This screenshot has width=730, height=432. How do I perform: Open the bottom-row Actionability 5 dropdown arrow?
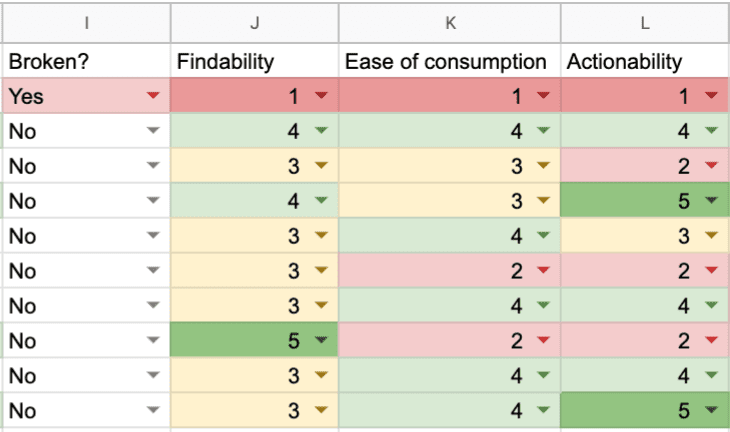pos(712,410)
